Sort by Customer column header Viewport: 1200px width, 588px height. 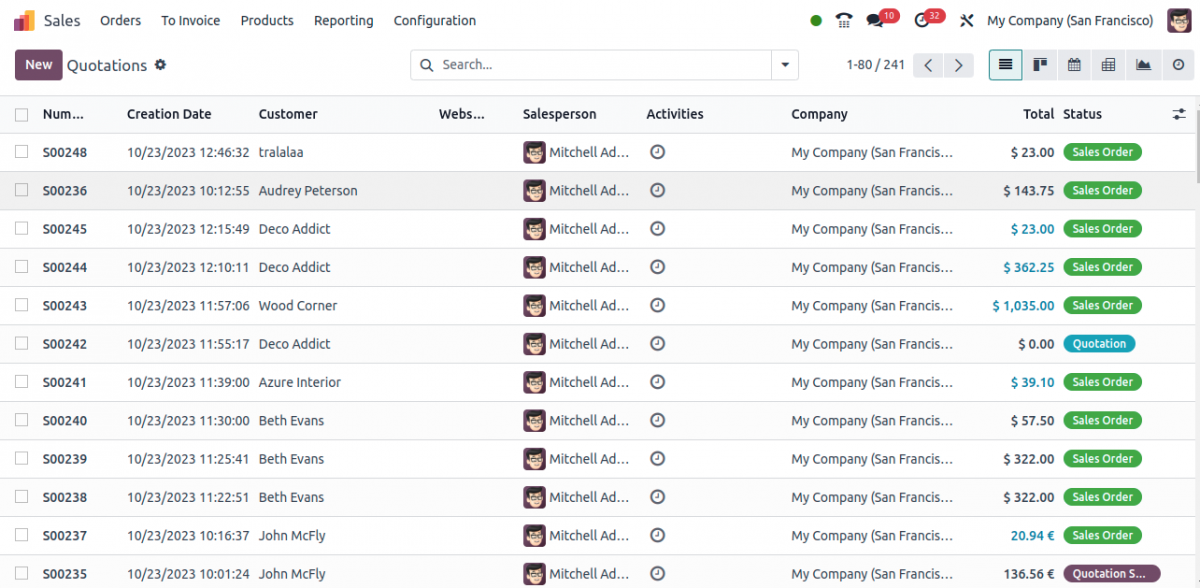coord(288,114)
